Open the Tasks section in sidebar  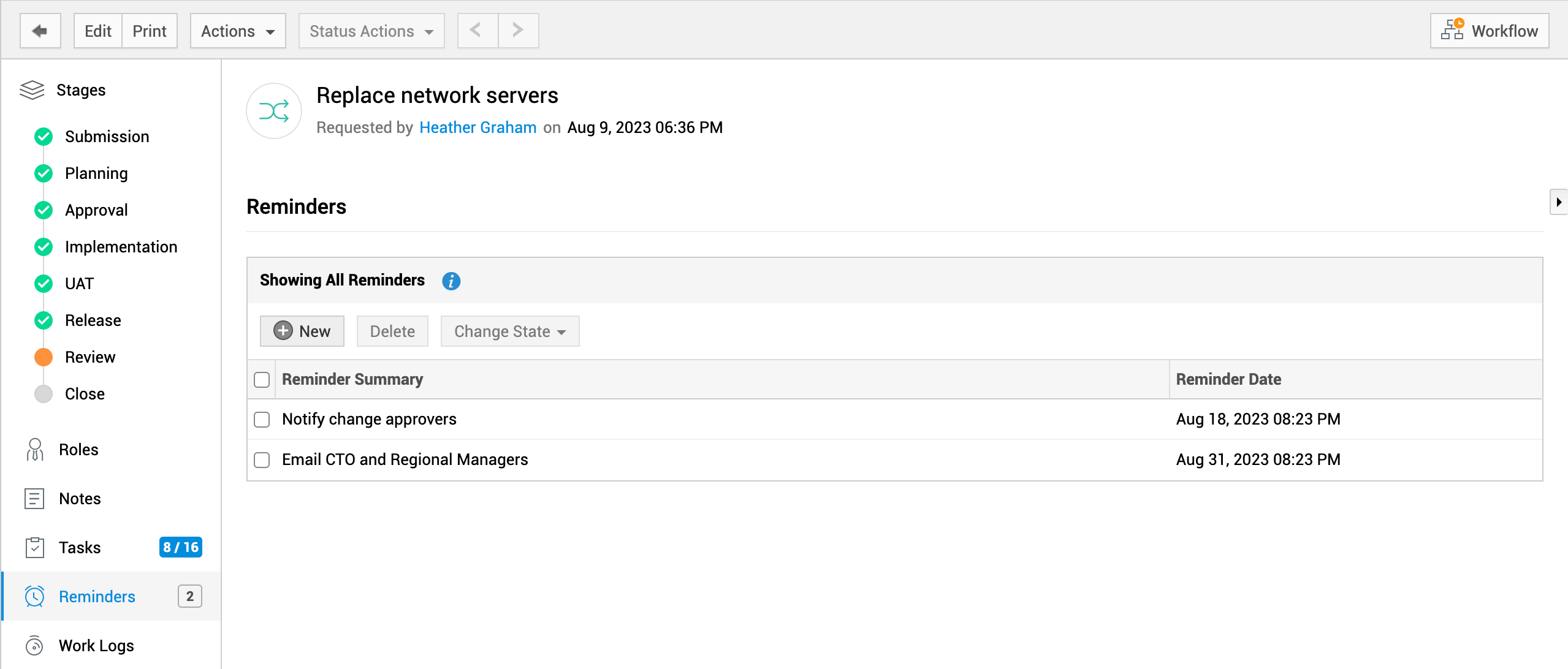[80, 547]
